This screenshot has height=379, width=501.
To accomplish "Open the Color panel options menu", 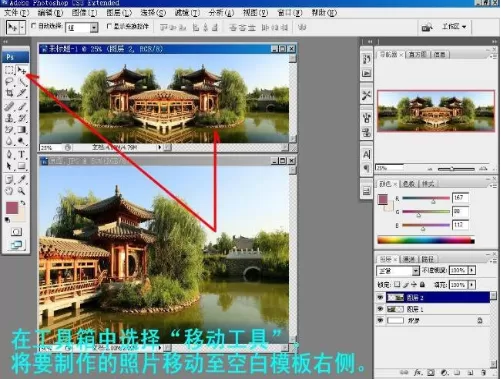I will point(494,186).
